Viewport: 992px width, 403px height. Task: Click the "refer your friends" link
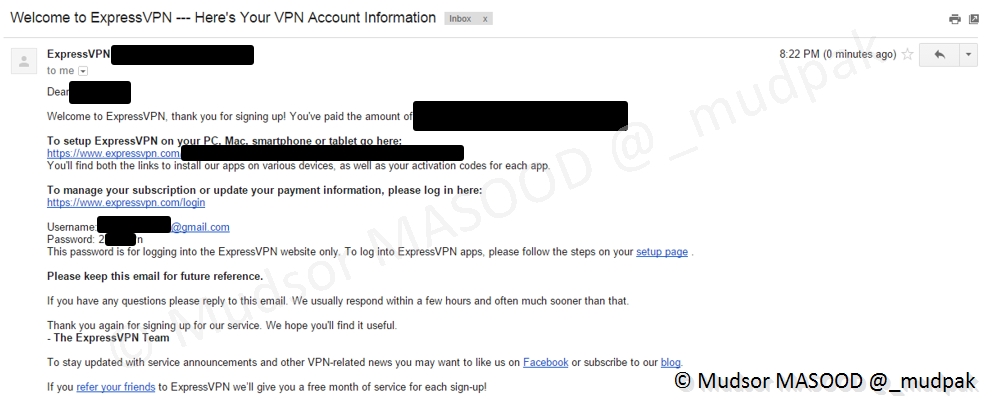tap(115, 386)
